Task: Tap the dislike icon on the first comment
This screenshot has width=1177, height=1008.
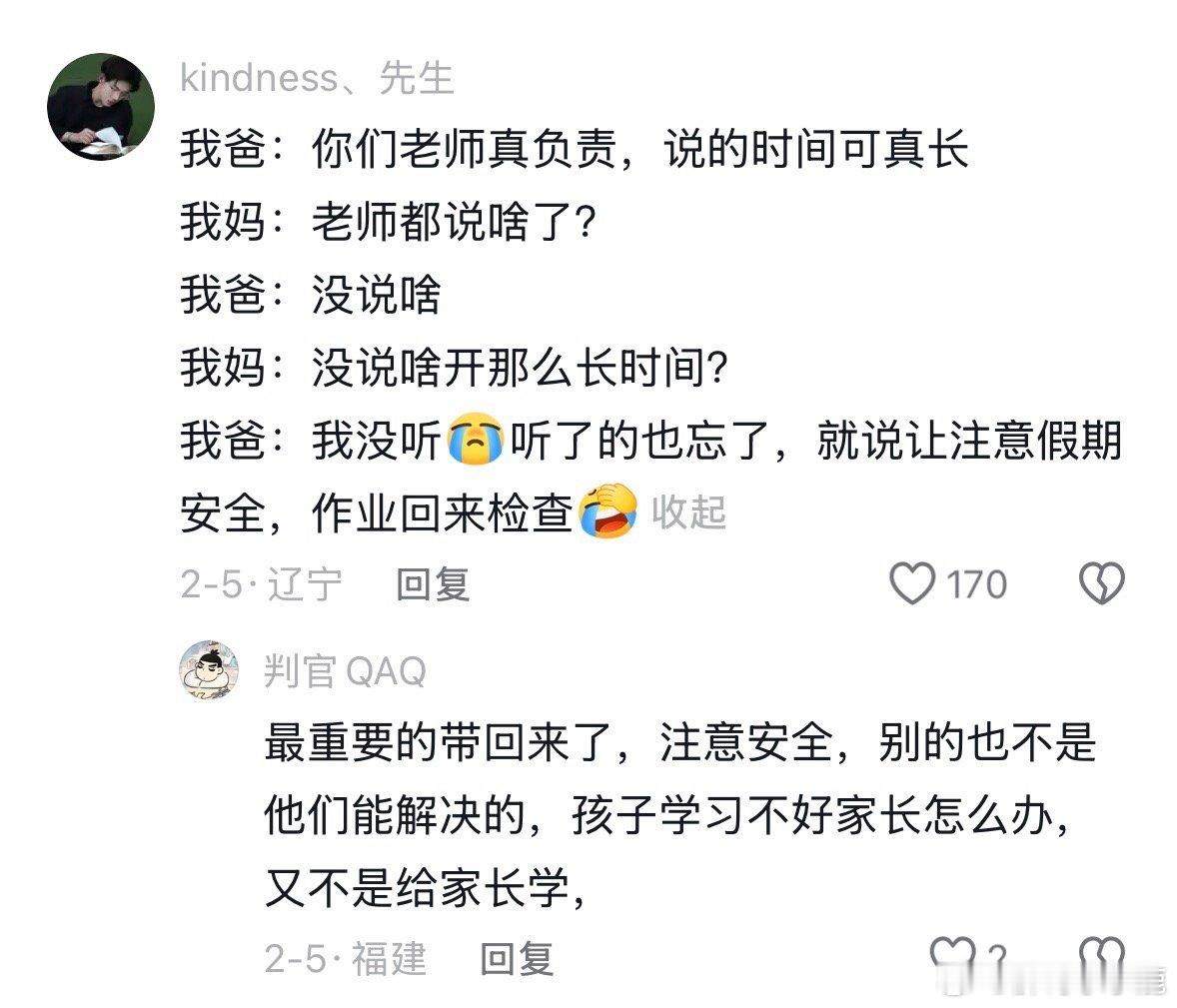Action: pos(1102,584)
